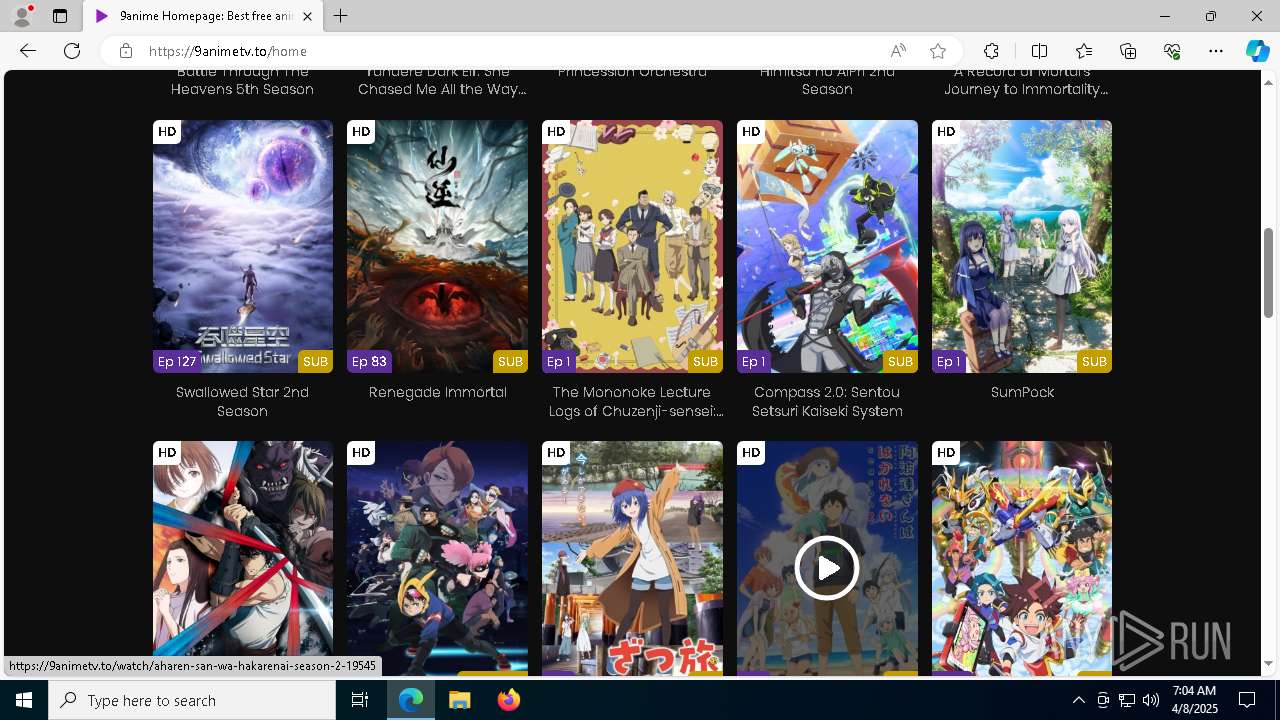Click SUB badge on SumPock poster

point(1094,362)
